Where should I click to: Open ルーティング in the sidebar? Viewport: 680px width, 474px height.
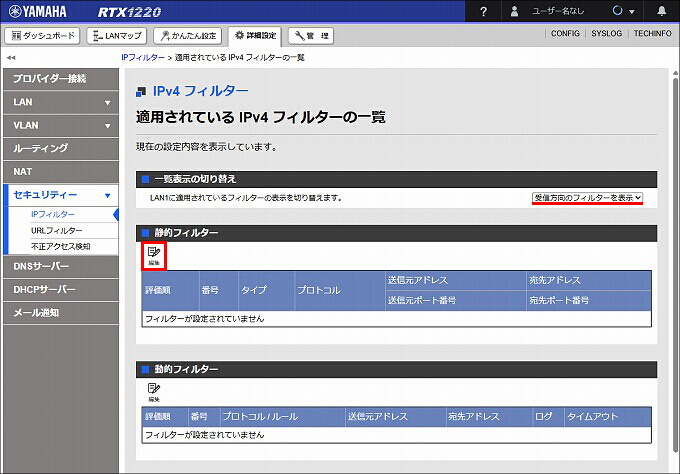[x=61, y=149]
